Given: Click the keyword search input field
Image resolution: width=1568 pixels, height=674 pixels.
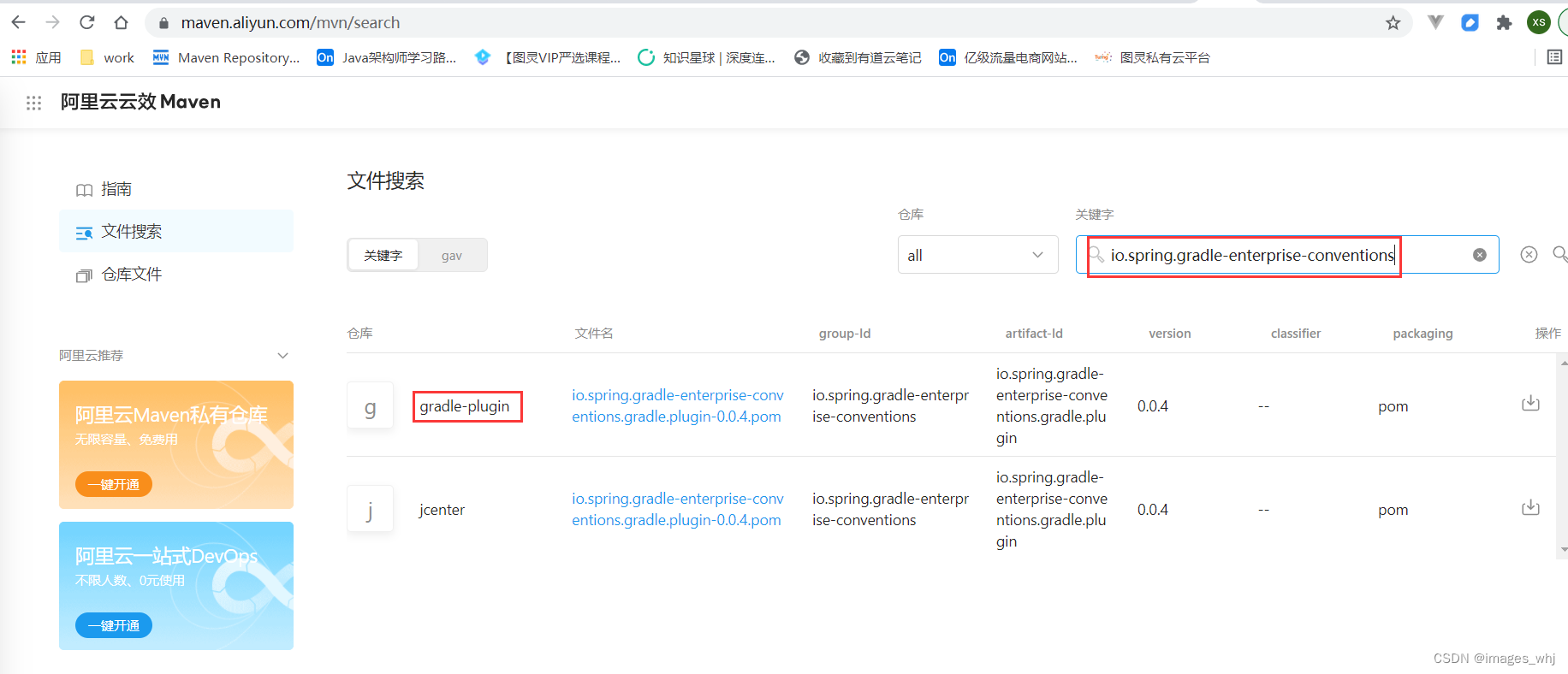Looking at the screenshot, I should pos(1287,255).
